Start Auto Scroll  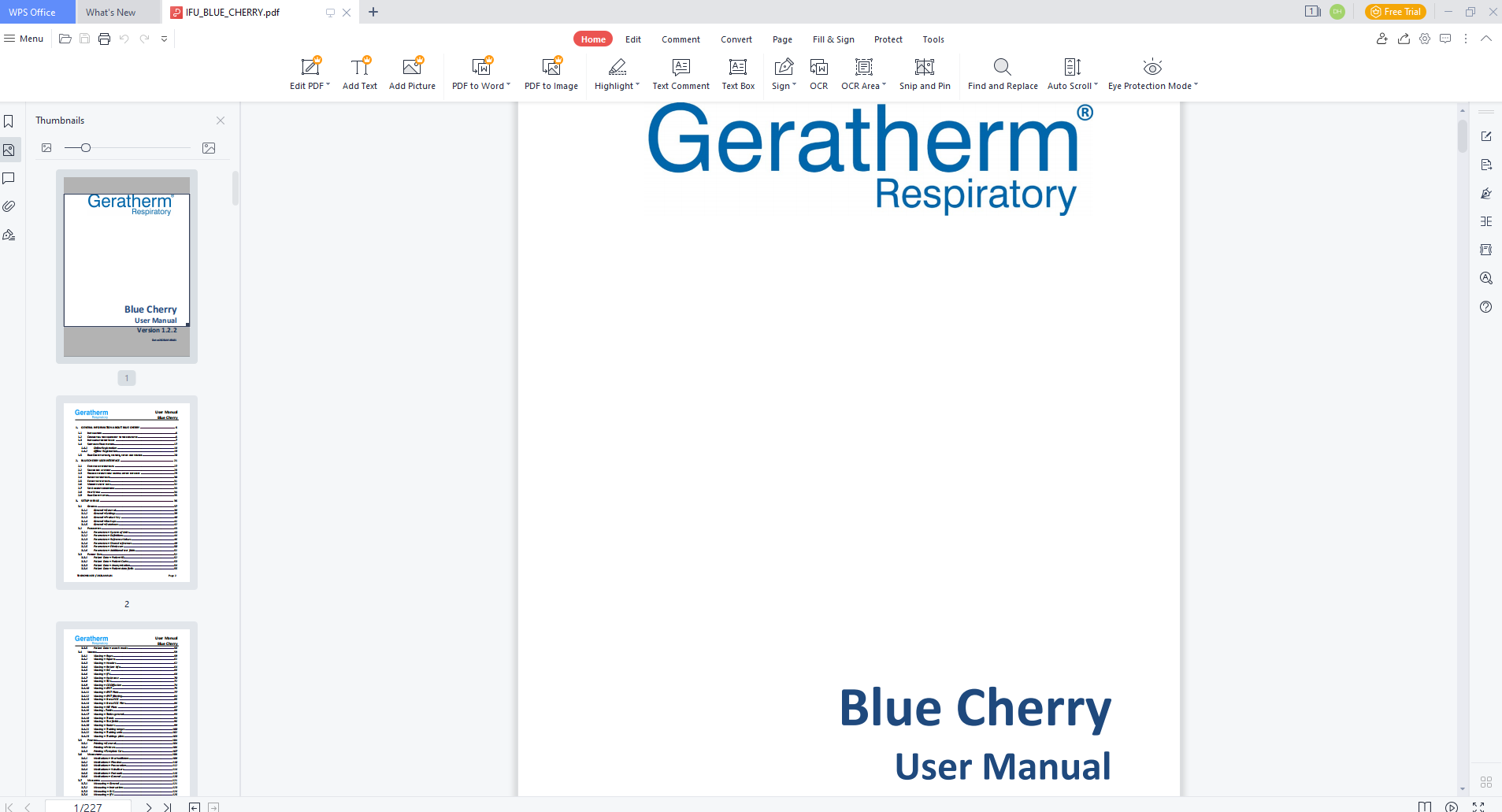(1072, 74)
